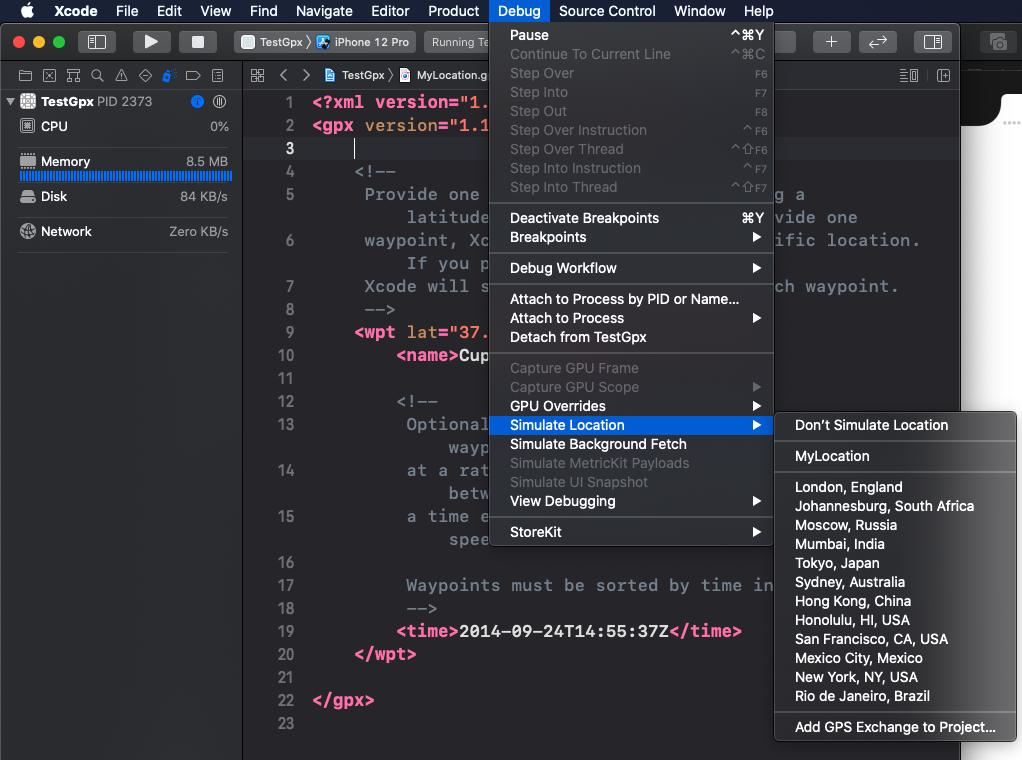This screenshot has width=1022, height=760.
Task: Expand the View Debugging submenu
Action: coord(631,501)
